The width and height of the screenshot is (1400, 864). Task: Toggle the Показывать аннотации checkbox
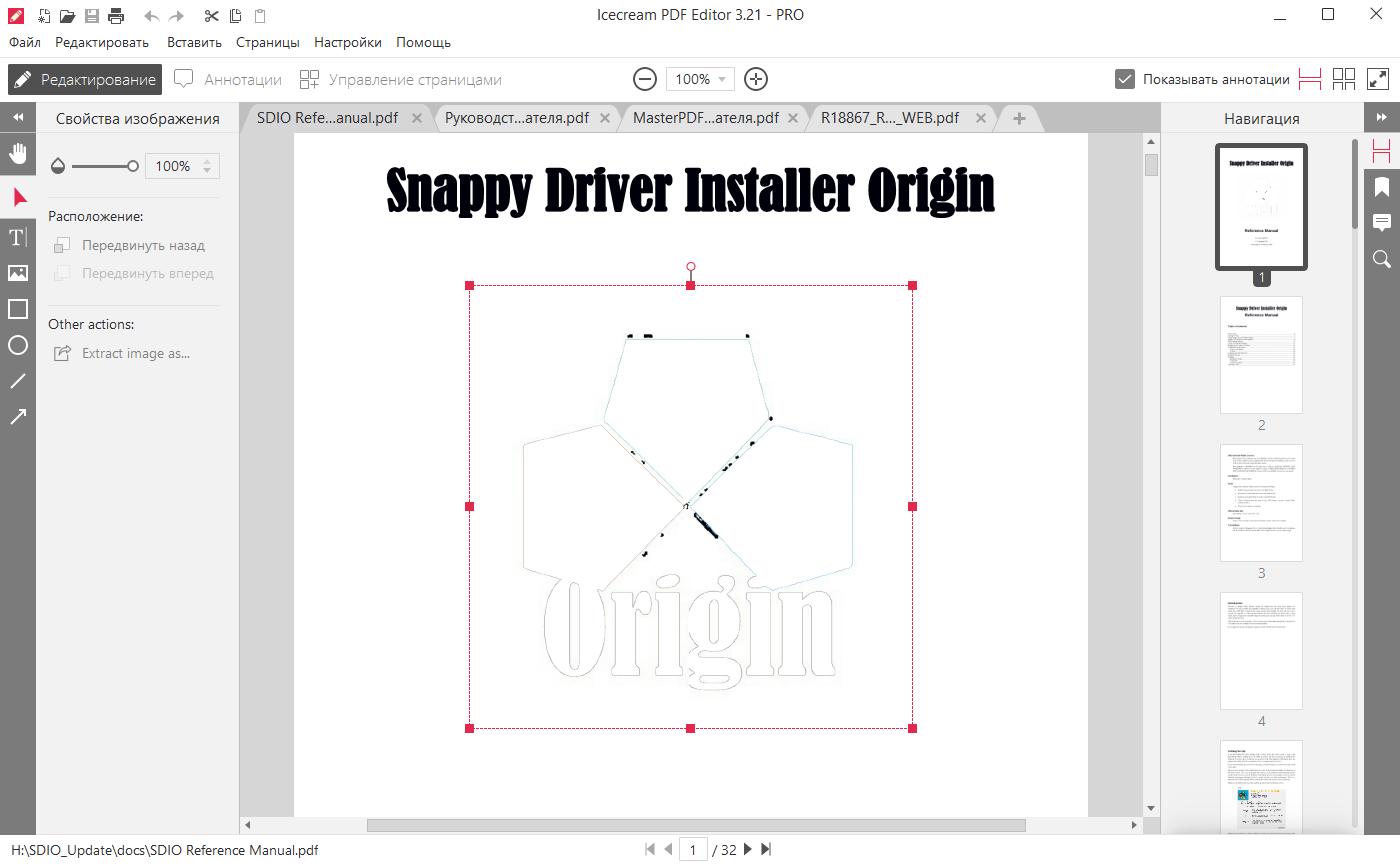click(x=1125, y=79)
